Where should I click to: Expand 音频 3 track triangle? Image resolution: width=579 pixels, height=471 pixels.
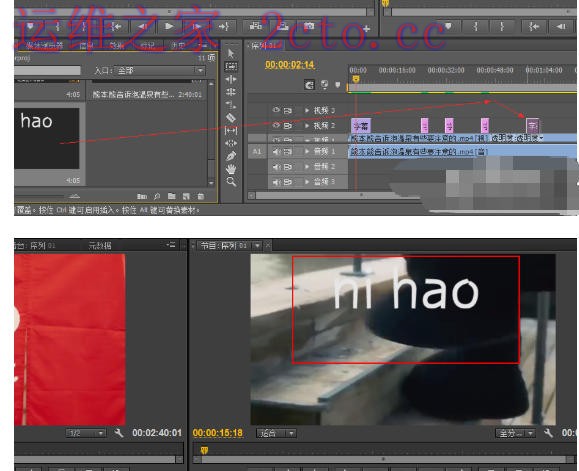pyautogui.click(x=307, y=182)
